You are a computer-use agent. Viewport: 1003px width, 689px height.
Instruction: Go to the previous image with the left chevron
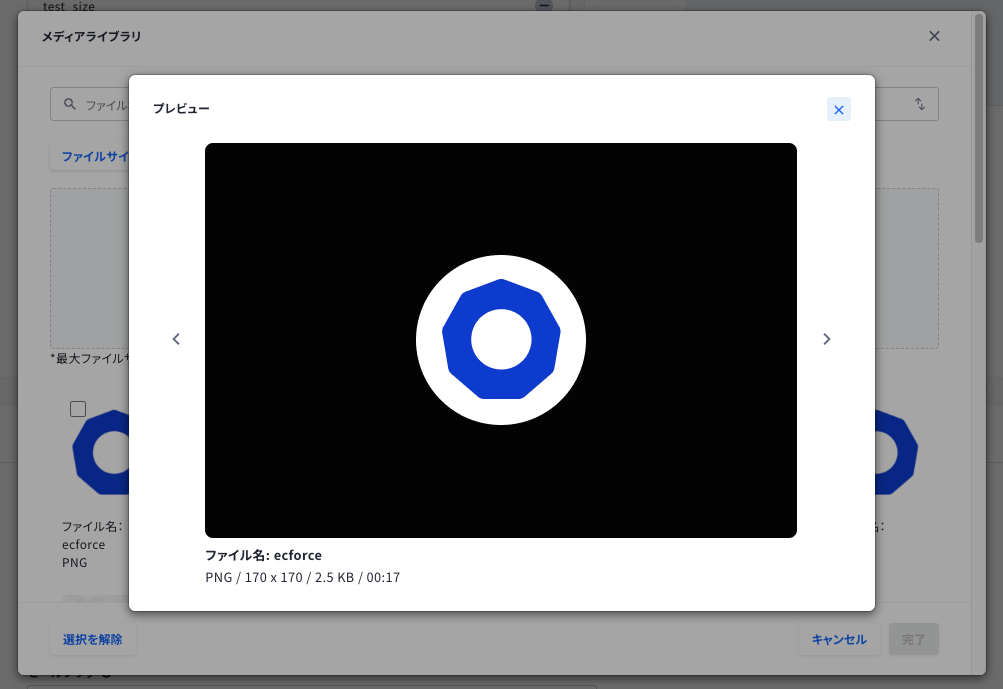pos(176,339)
